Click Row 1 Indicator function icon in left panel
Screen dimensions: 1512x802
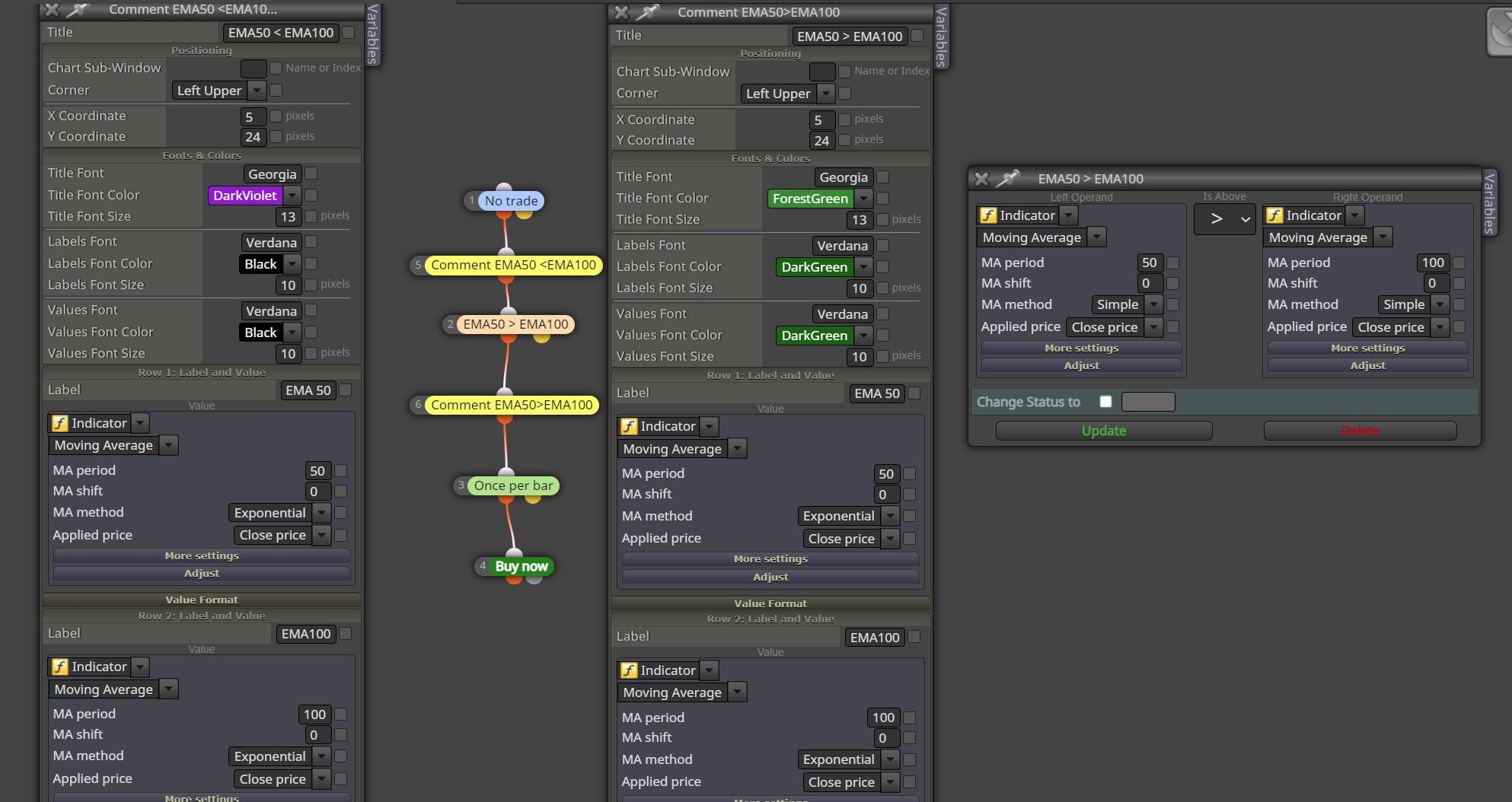(59, 423)
